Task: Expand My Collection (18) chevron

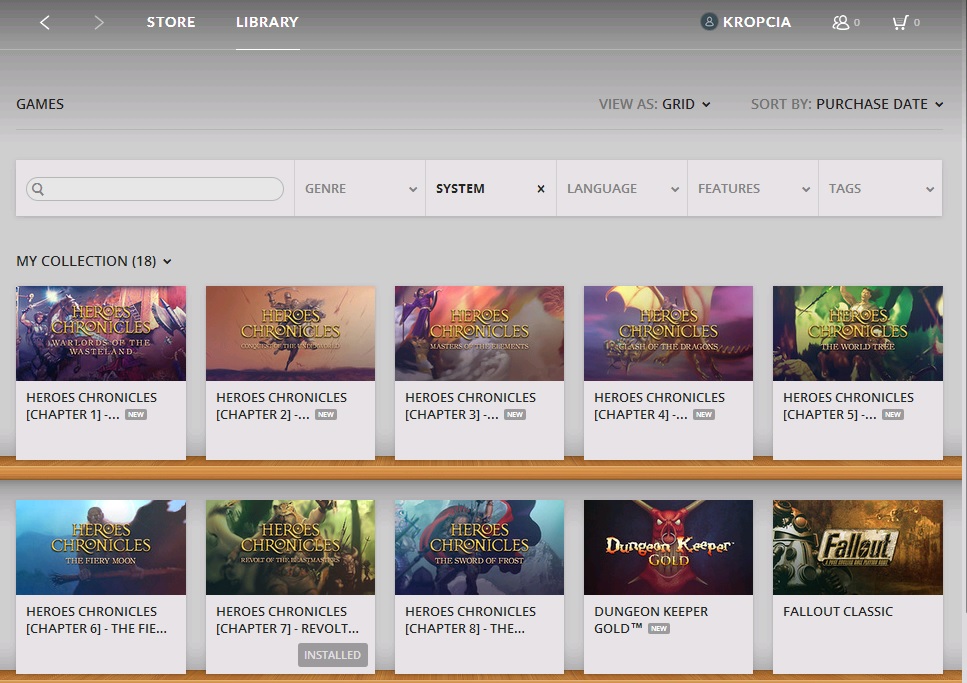Action: [167, 262]
